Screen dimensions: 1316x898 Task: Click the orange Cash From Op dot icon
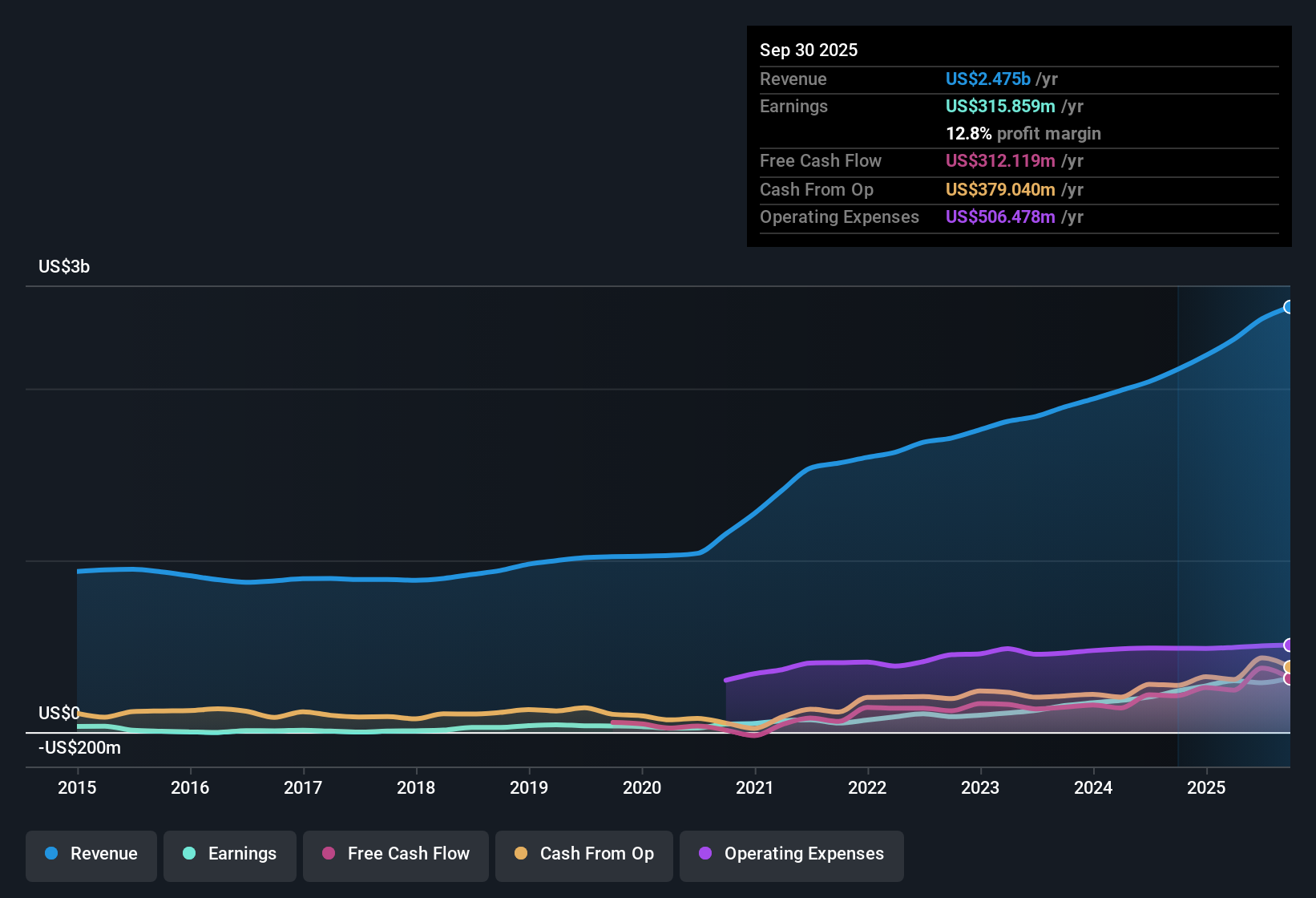point(520,854)
